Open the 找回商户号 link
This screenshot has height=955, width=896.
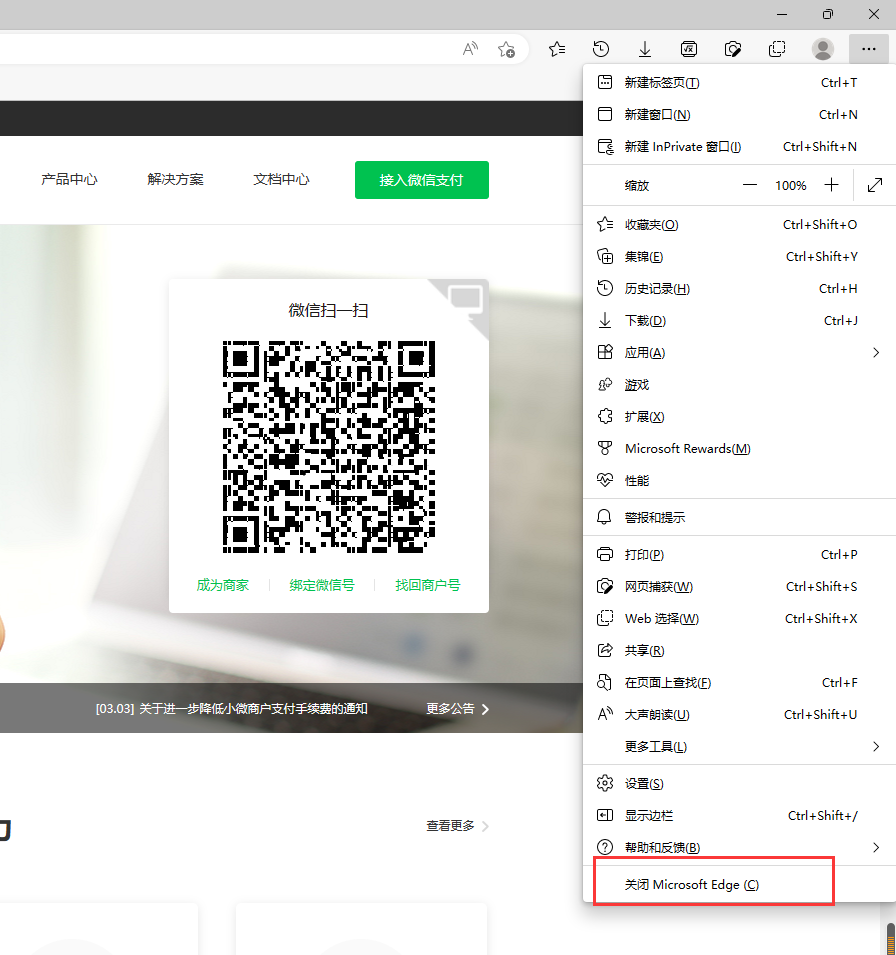(x=428, y=585)
